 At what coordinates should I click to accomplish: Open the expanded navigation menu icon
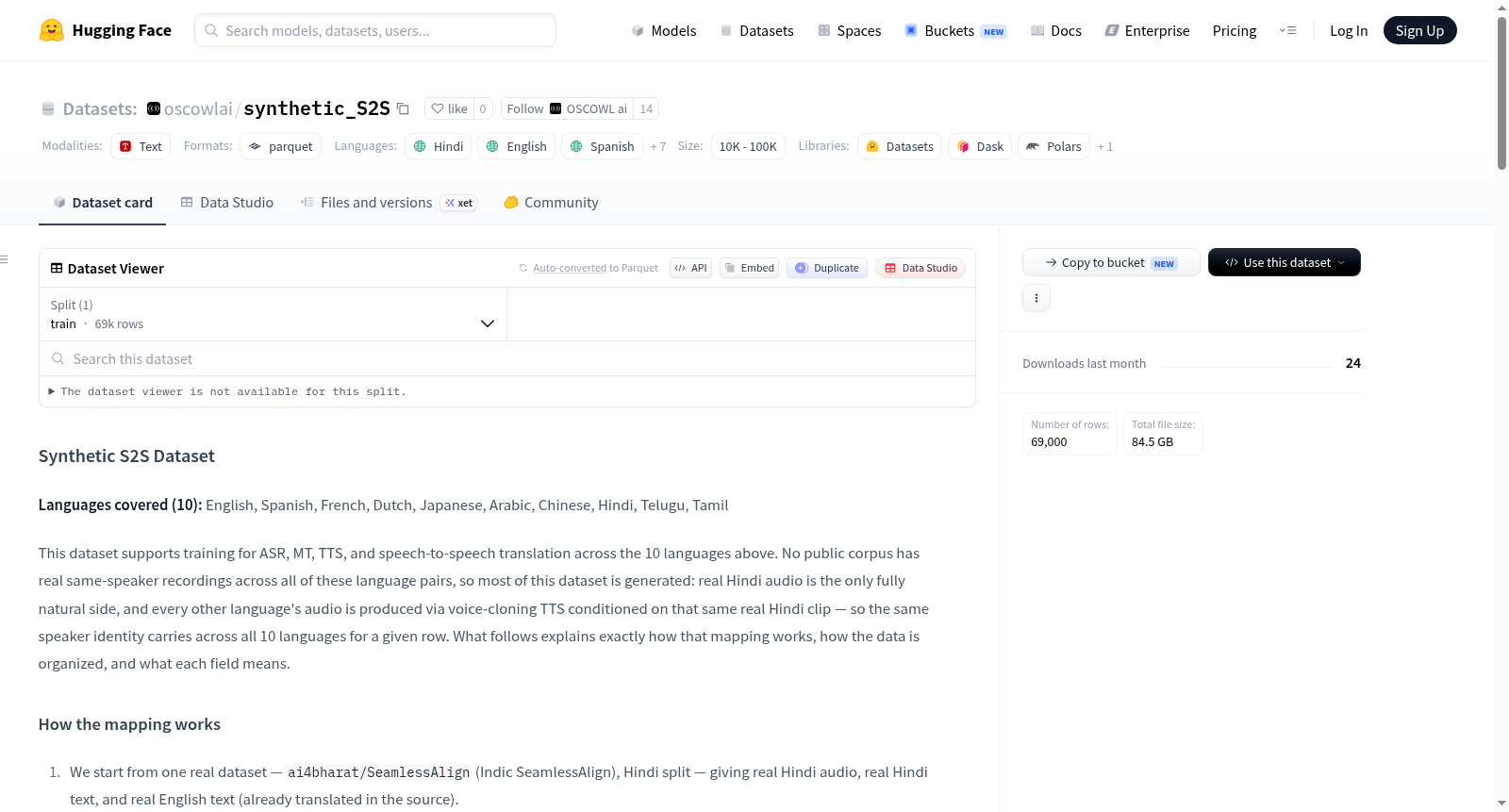1287,30
